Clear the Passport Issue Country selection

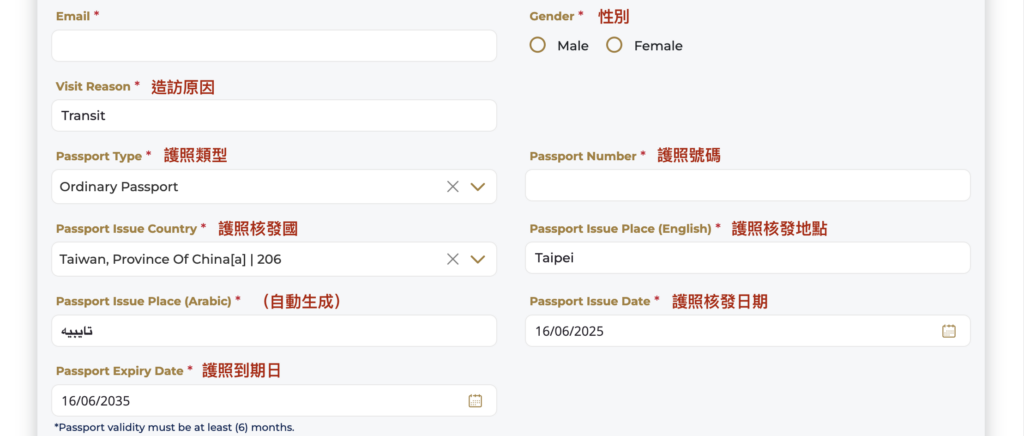pos(452,259)
